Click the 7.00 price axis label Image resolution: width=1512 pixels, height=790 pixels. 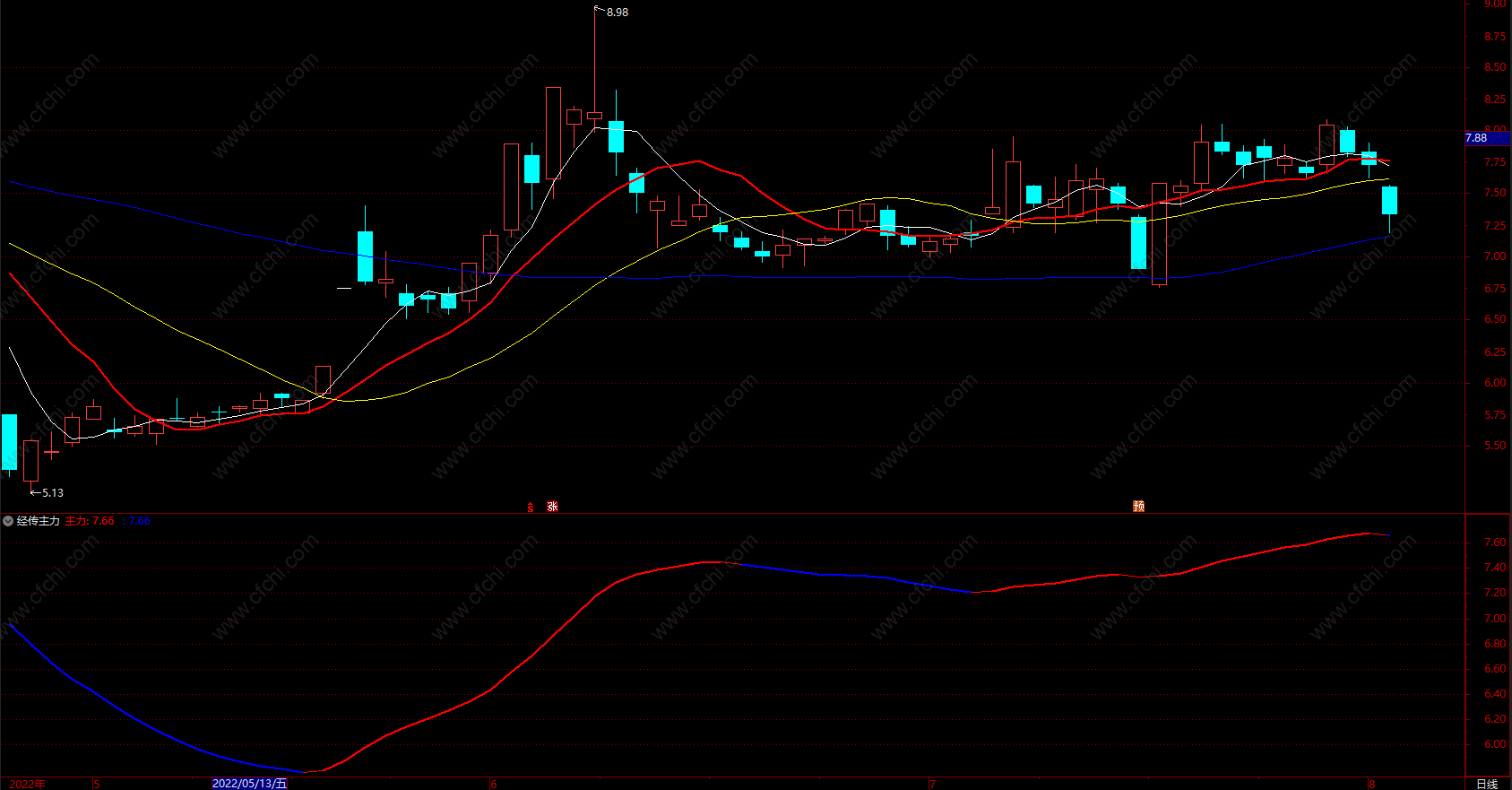click(x=1495, y=256)
